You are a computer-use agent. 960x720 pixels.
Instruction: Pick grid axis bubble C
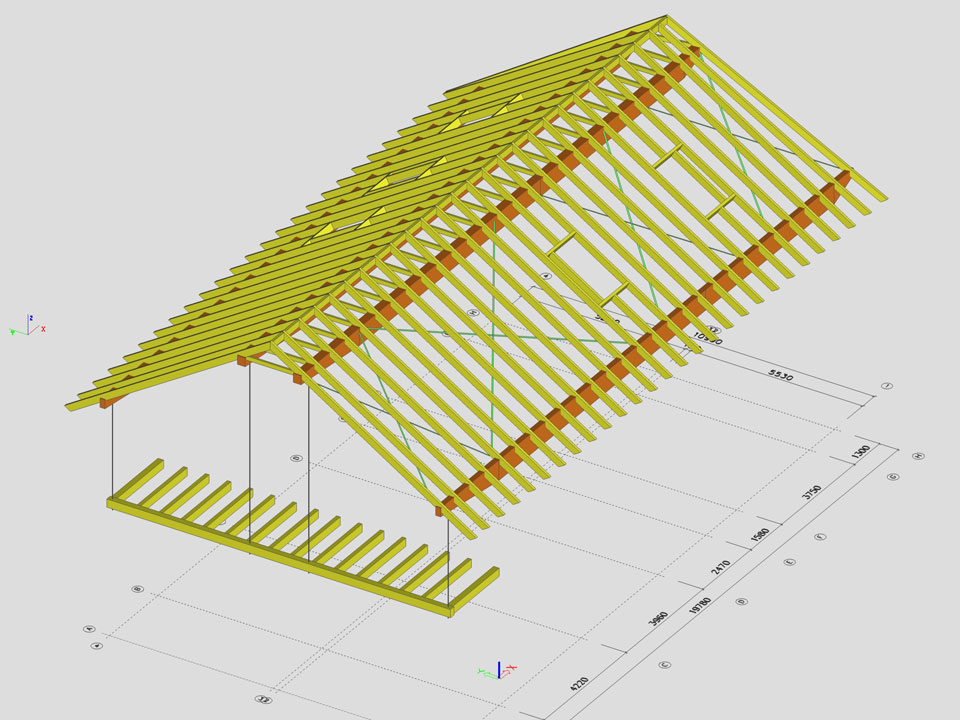(664, 664)
